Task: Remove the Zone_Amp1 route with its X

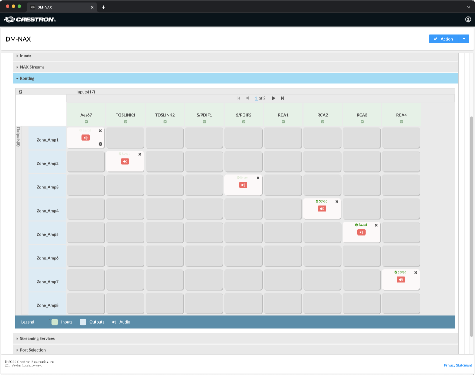Action: [x=100, y=131]
